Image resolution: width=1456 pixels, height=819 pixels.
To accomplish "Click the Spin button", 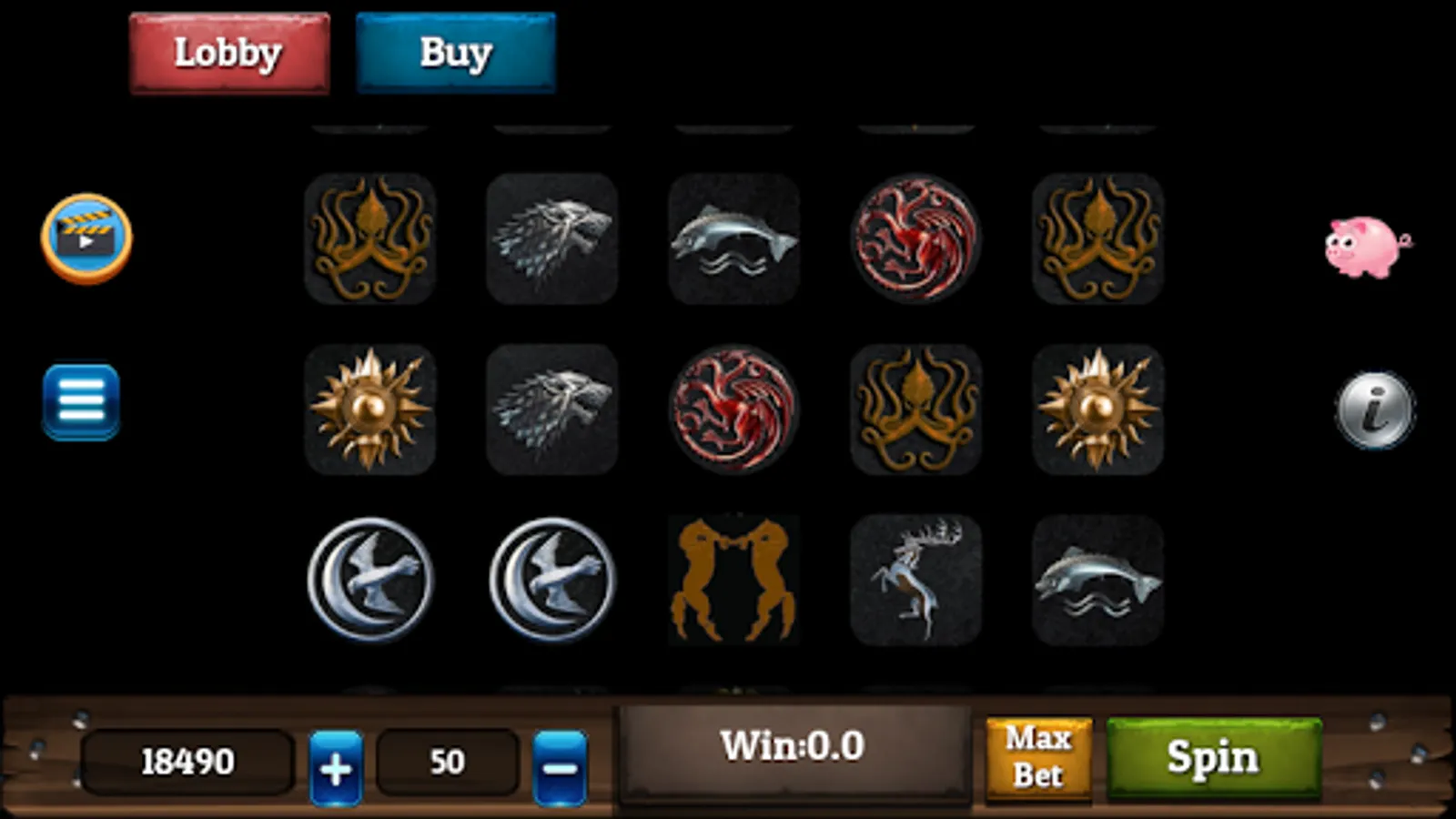I will (x=1214, y=757).
